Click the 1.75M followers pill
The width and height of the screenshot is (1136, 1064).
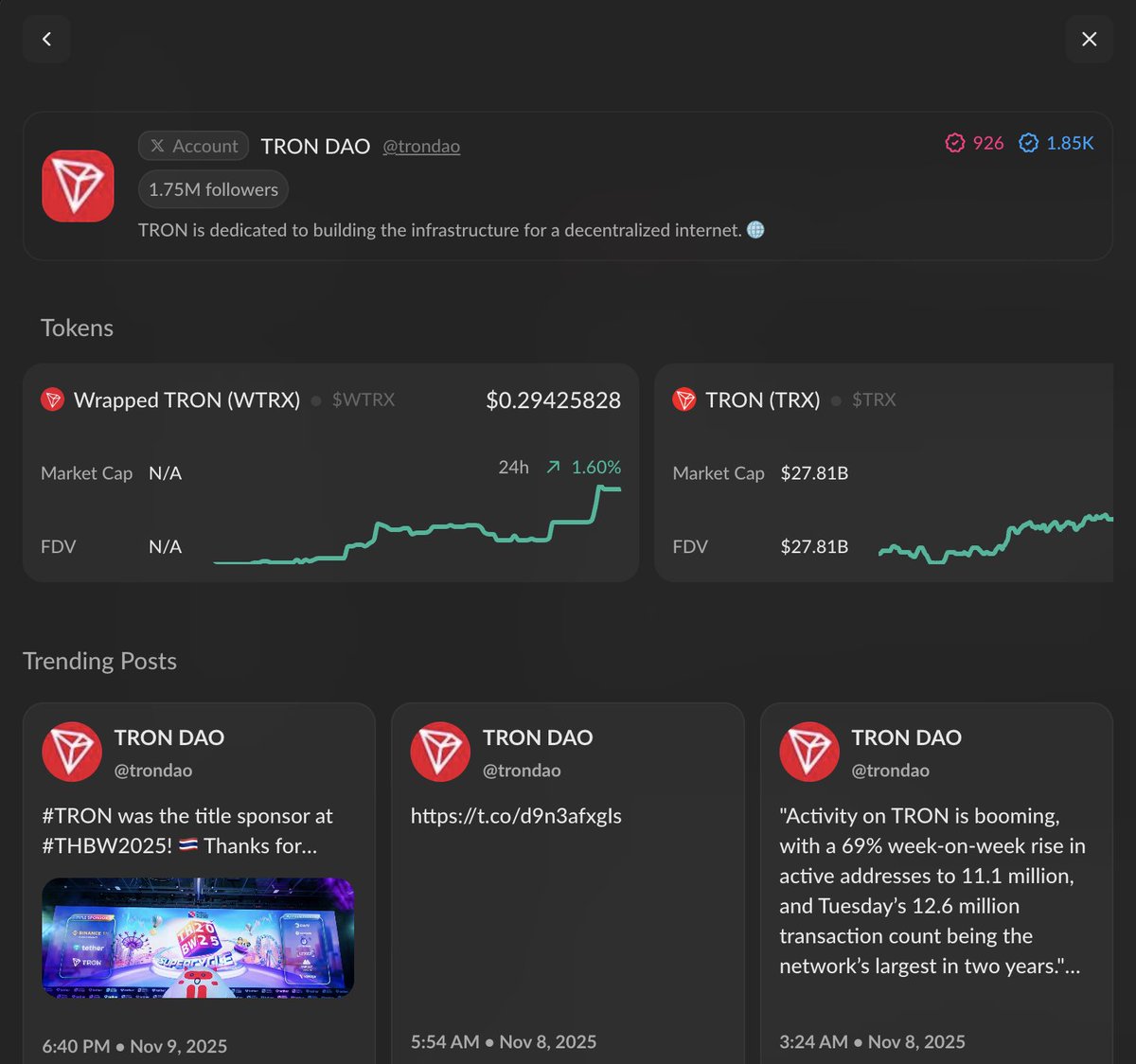(213, 189)
